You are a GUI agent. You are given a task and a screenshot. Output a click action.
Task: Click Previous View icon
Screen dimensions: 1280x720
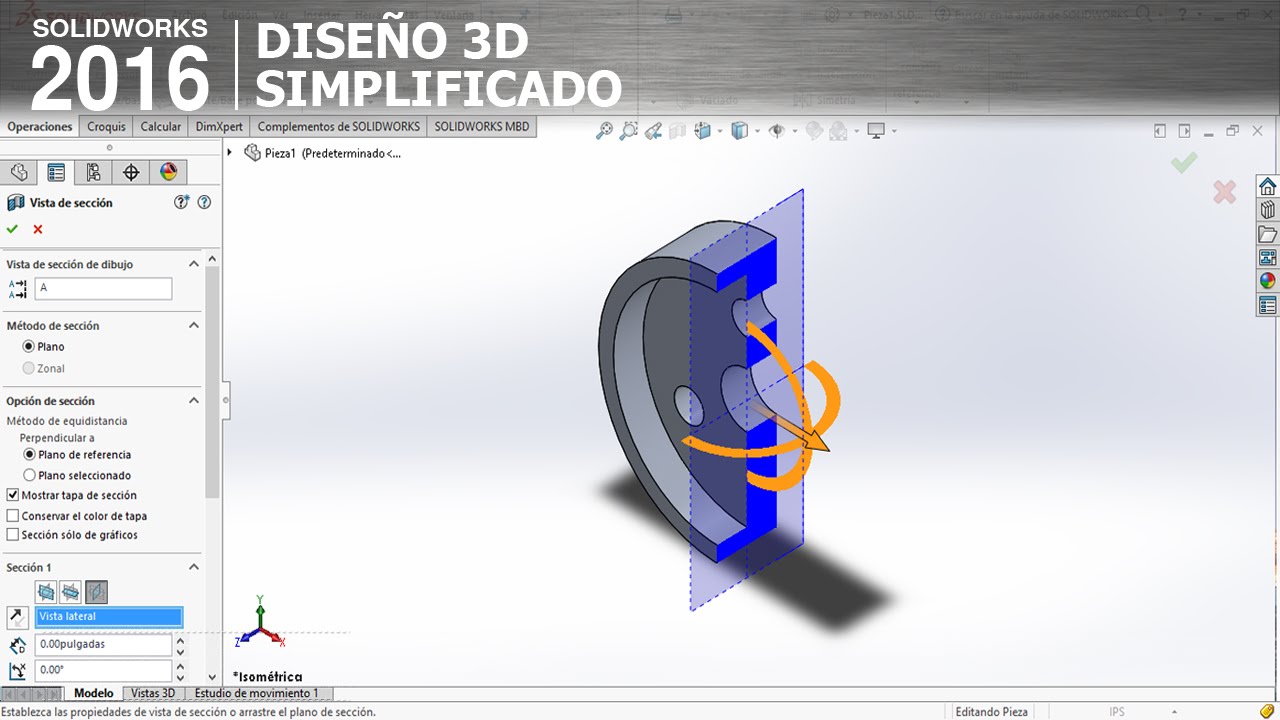[x=653, y=130]
